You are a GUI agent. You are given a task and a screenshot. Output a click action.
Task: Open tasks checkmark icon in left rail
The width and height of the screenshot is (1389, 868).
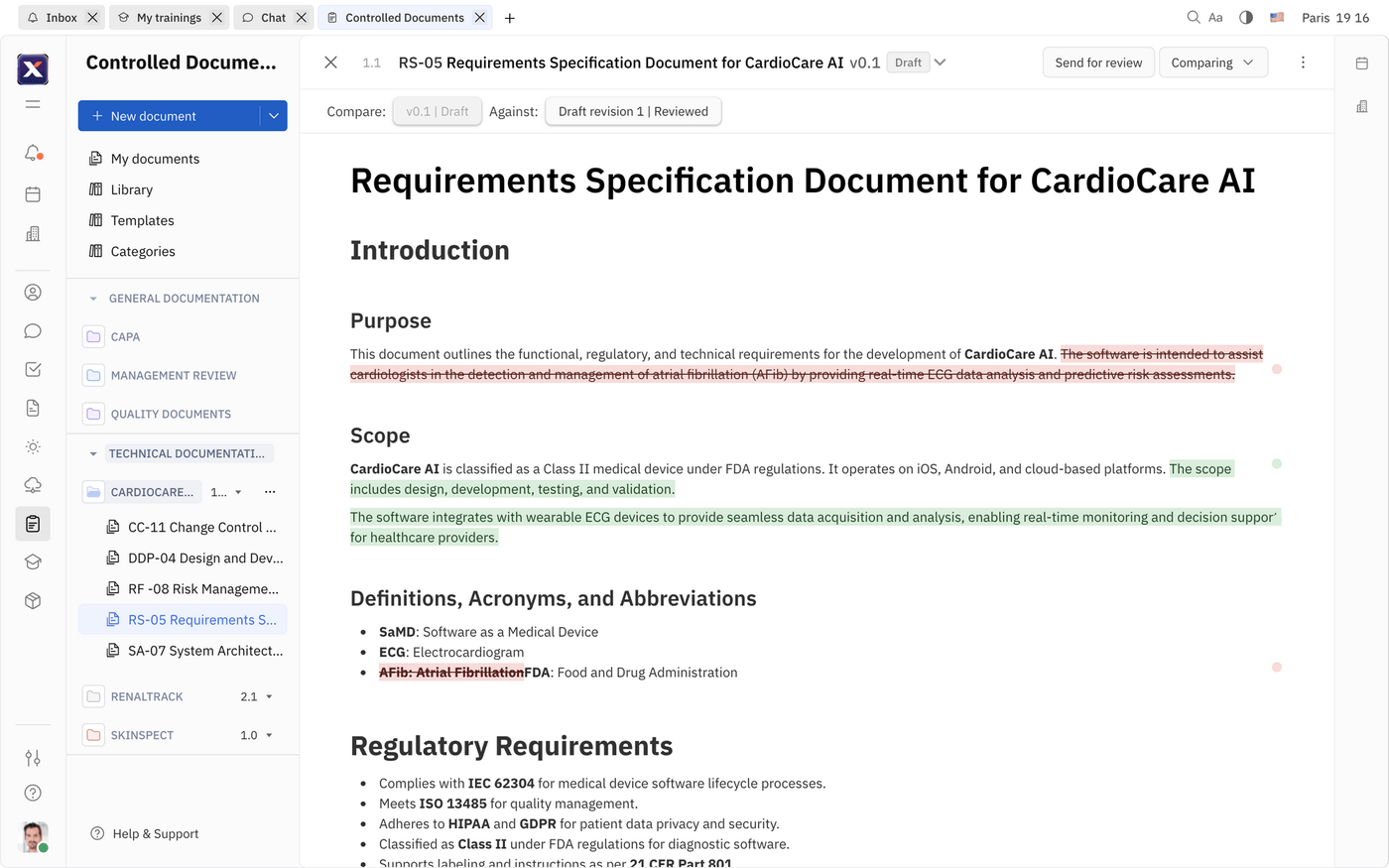click(33, 369)
